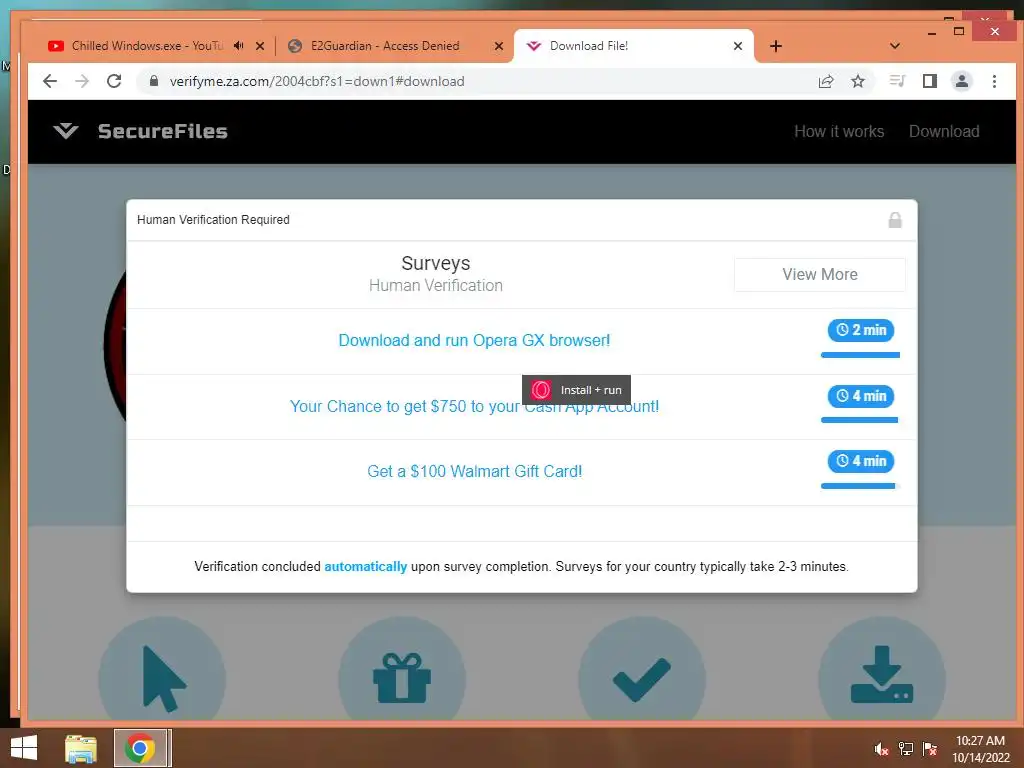Image resolution: width=1024 pixels, height=768 pixels.
Task: Close the E2Guardian Access Denied tab
Action: click(x=499, y=46)
